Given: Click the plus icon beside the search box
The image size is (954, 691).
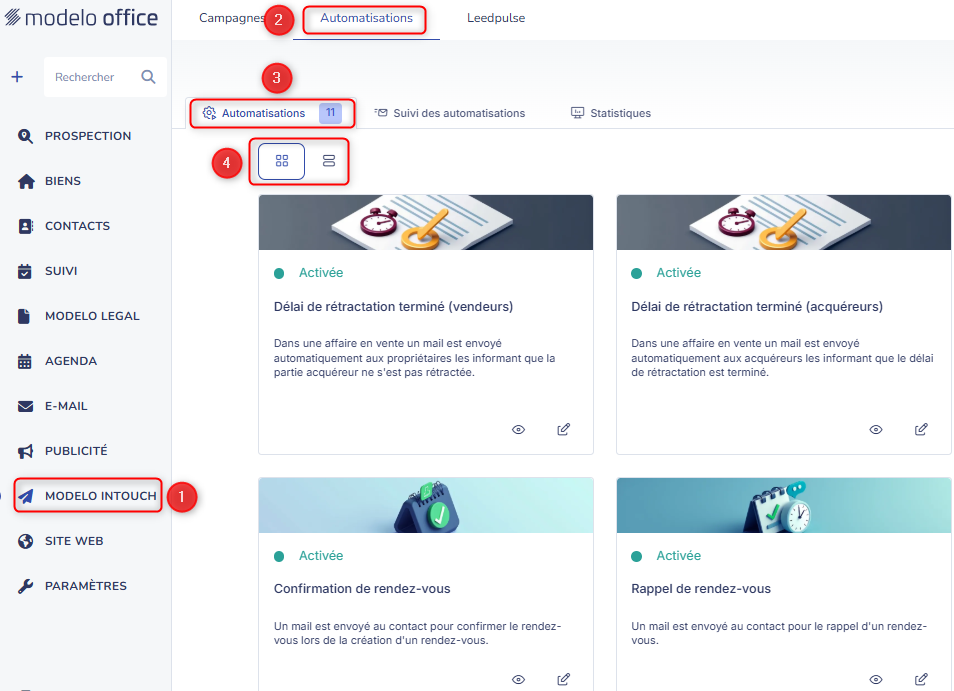Looking at the screenshot, I should (17, 77).
